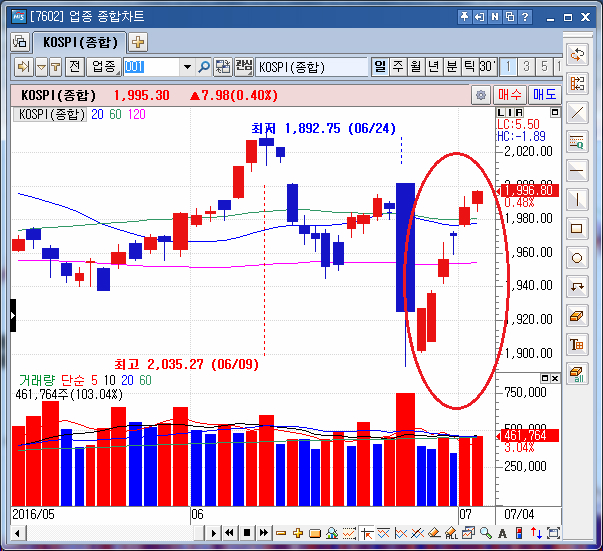Select the diagonal trend line drawing tool
Screen dimensions: 603x551
point(577,111)
